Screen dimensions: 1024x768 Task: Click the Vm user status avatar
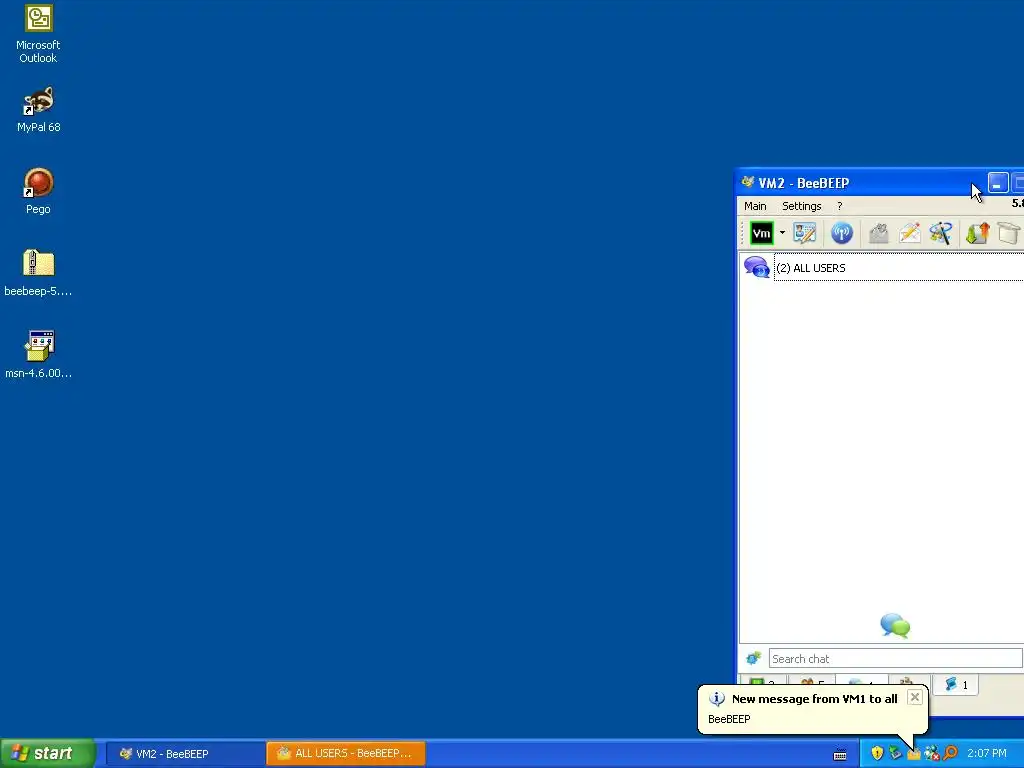(761, 233)
